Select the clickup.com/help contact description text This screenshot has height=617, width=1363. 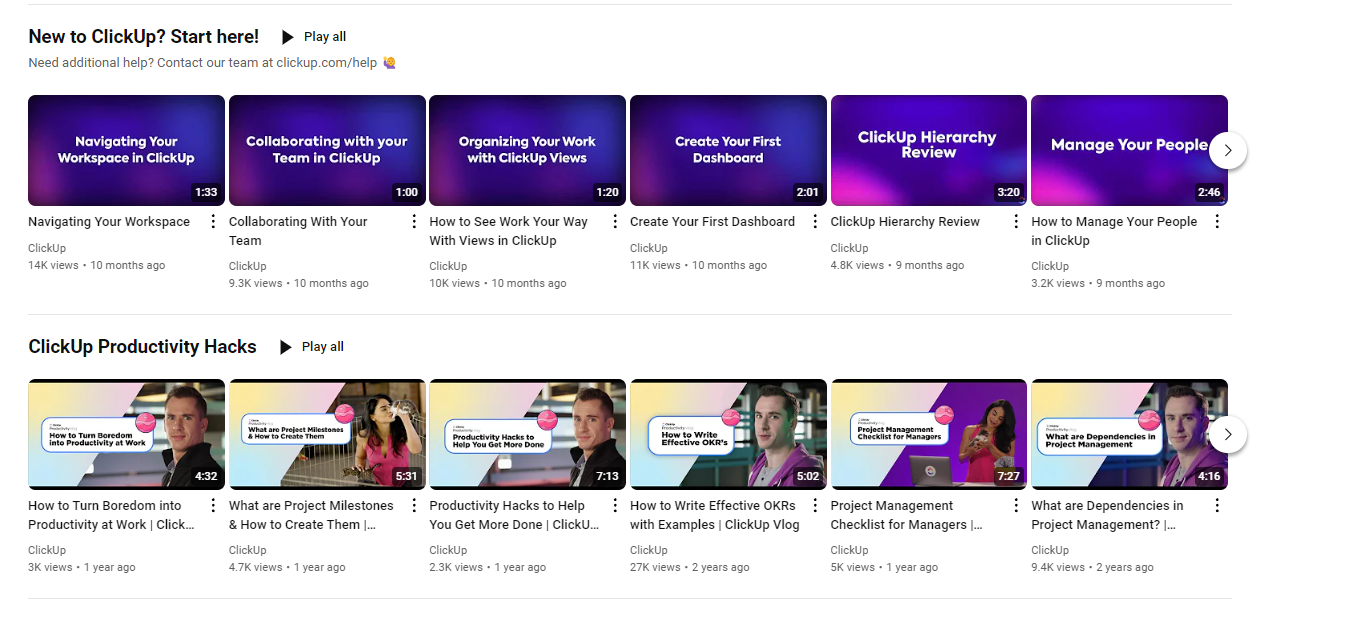[x=212, y=63]
